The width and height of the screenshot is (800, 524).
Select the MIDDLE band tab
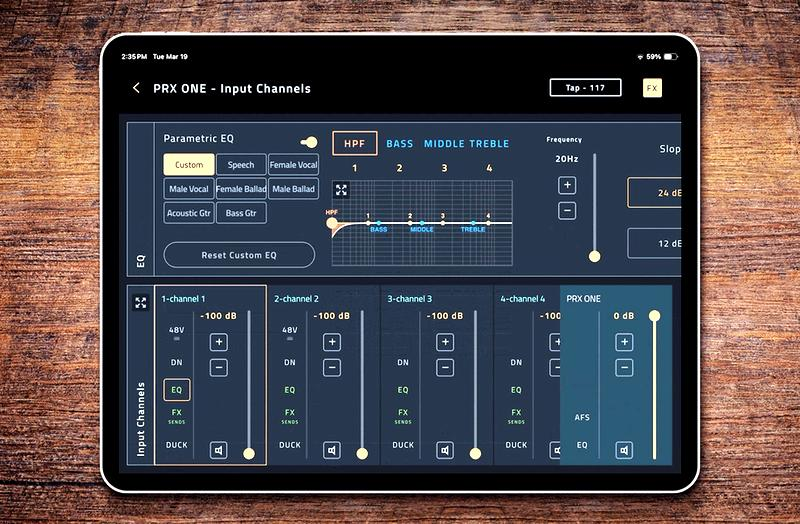tap(444, 144)
